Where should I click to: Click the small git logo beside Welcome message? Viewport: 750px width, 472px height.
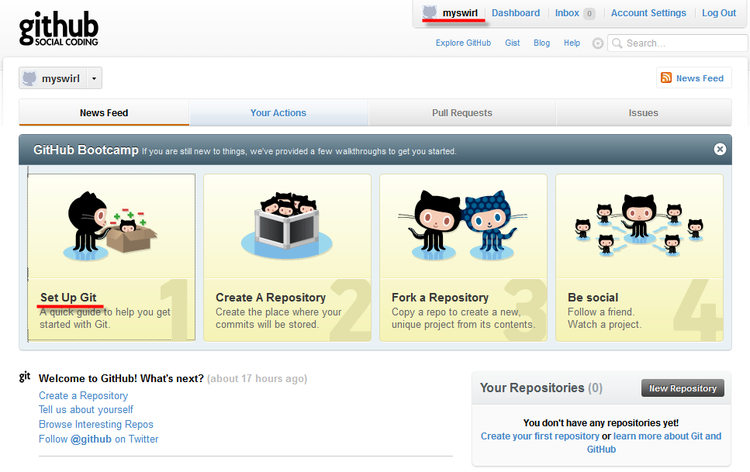tap(24, 377)
